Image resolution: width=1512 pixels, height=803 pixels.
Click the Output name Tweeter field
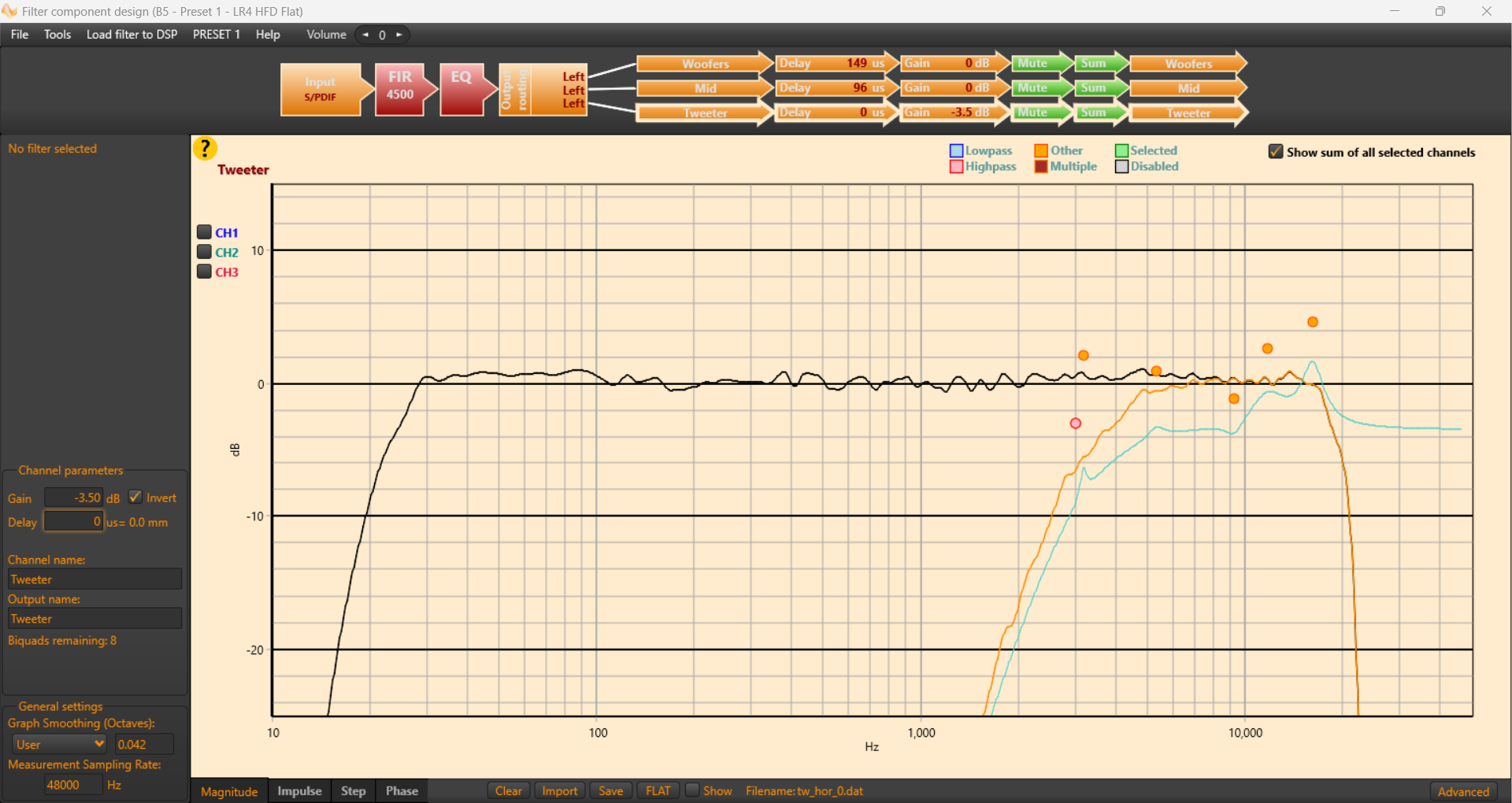coord(94,618)
